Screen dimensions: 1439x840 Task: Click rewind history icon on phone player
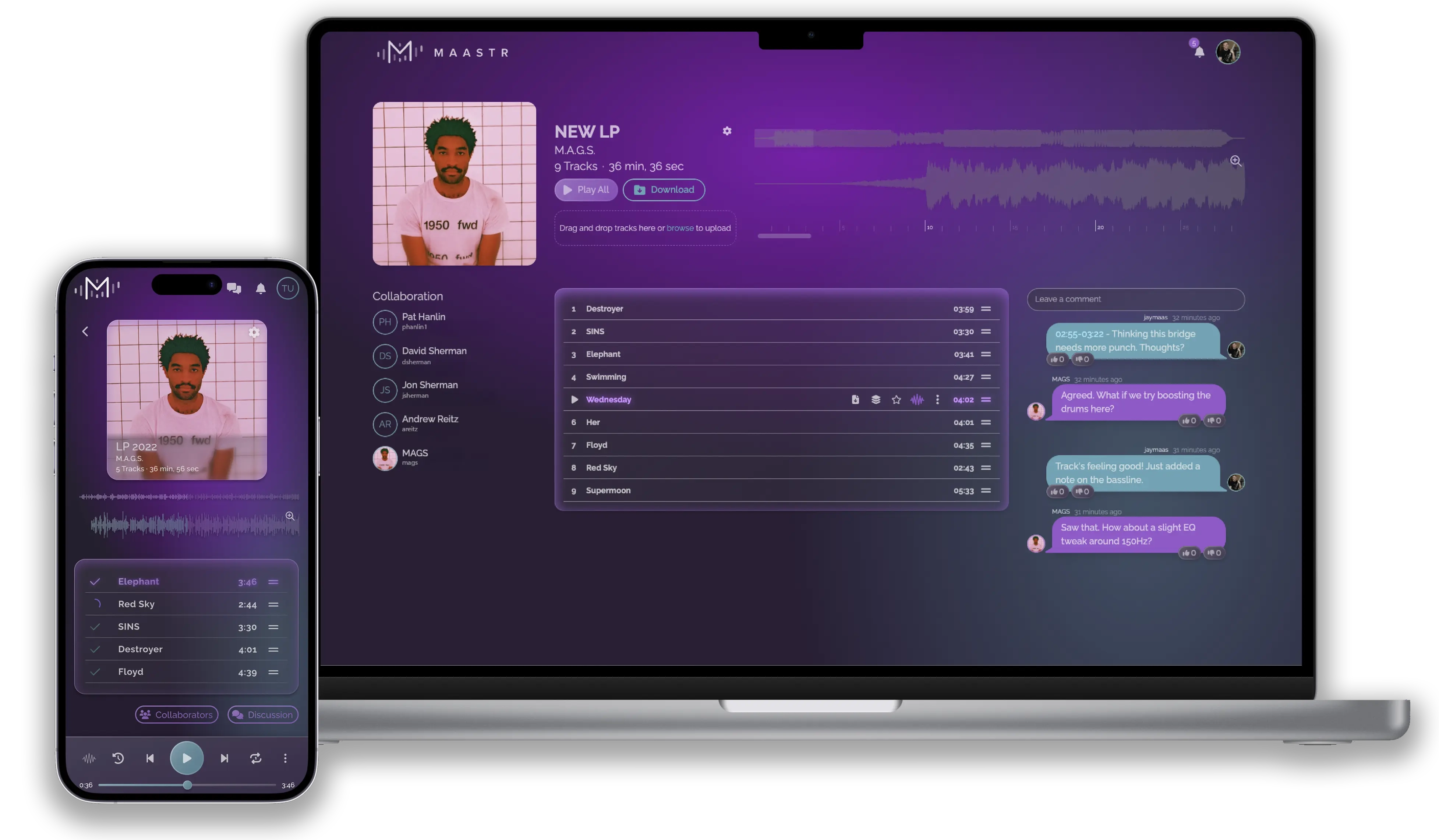point(118,758)
